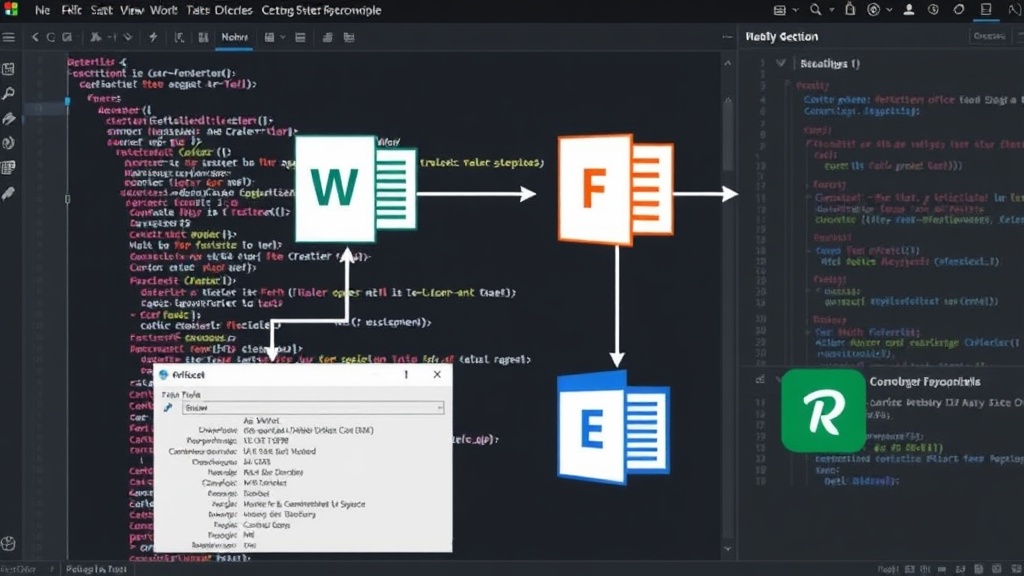This screenshot has width=1024, height=576.
Task: Open search from magnifier icon in top bar
Action: click(816, 10)
